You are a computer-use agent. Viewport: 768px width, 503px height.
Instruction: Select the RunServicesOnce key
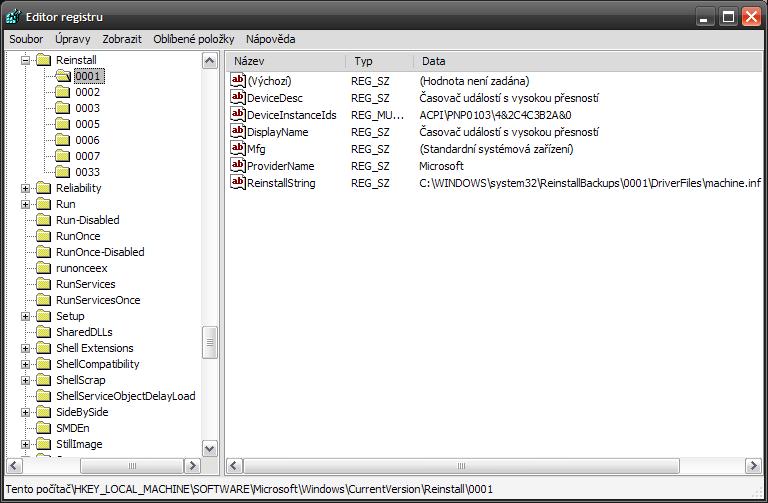[x=98, y=300]
